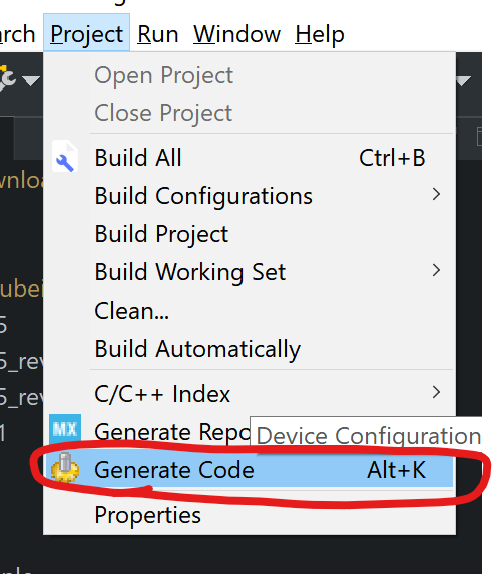Expand the Build Working Set submenu arrow

pos(436,270)
